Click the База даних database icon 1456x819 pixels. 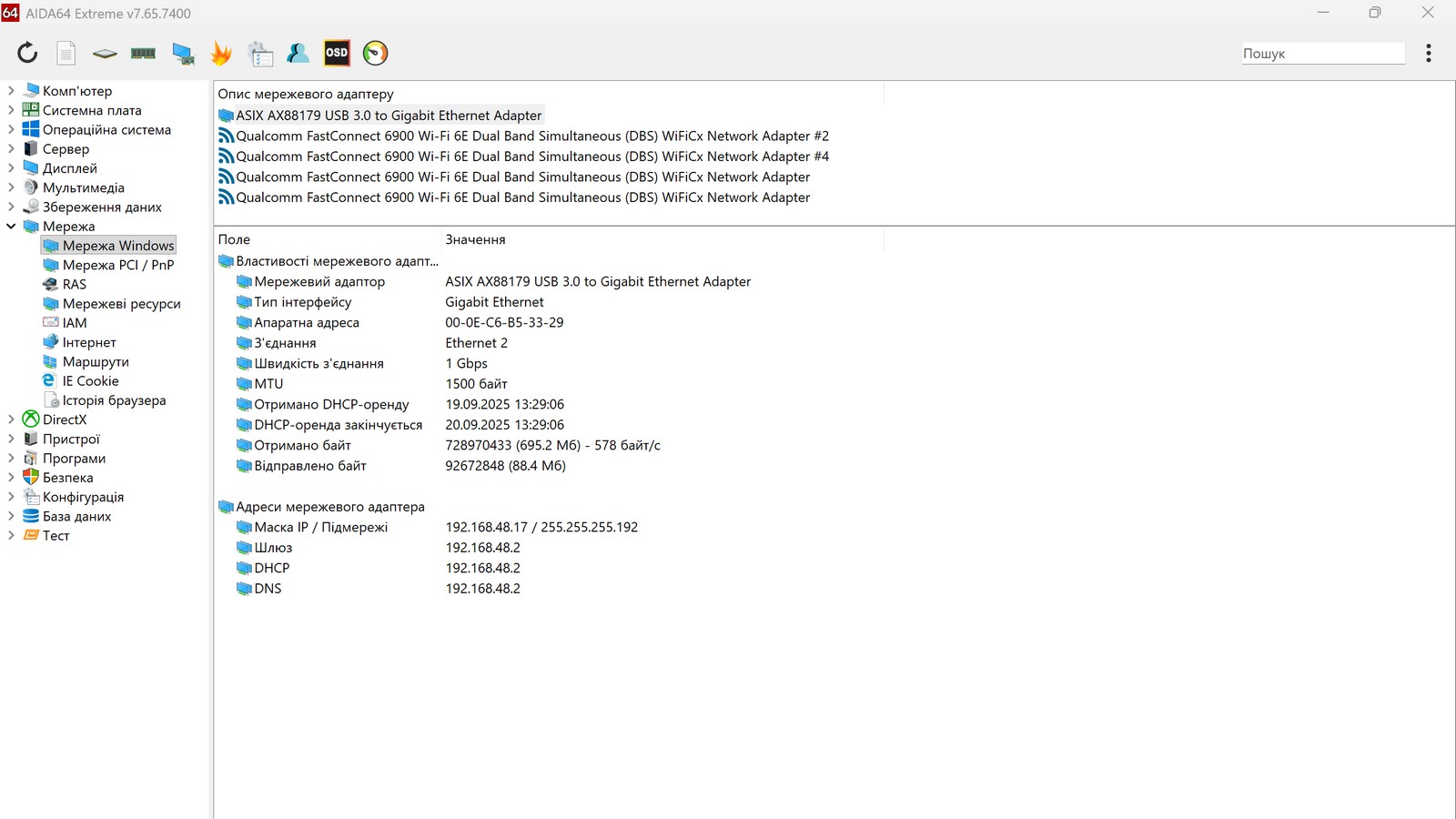(x=31, y=516)
